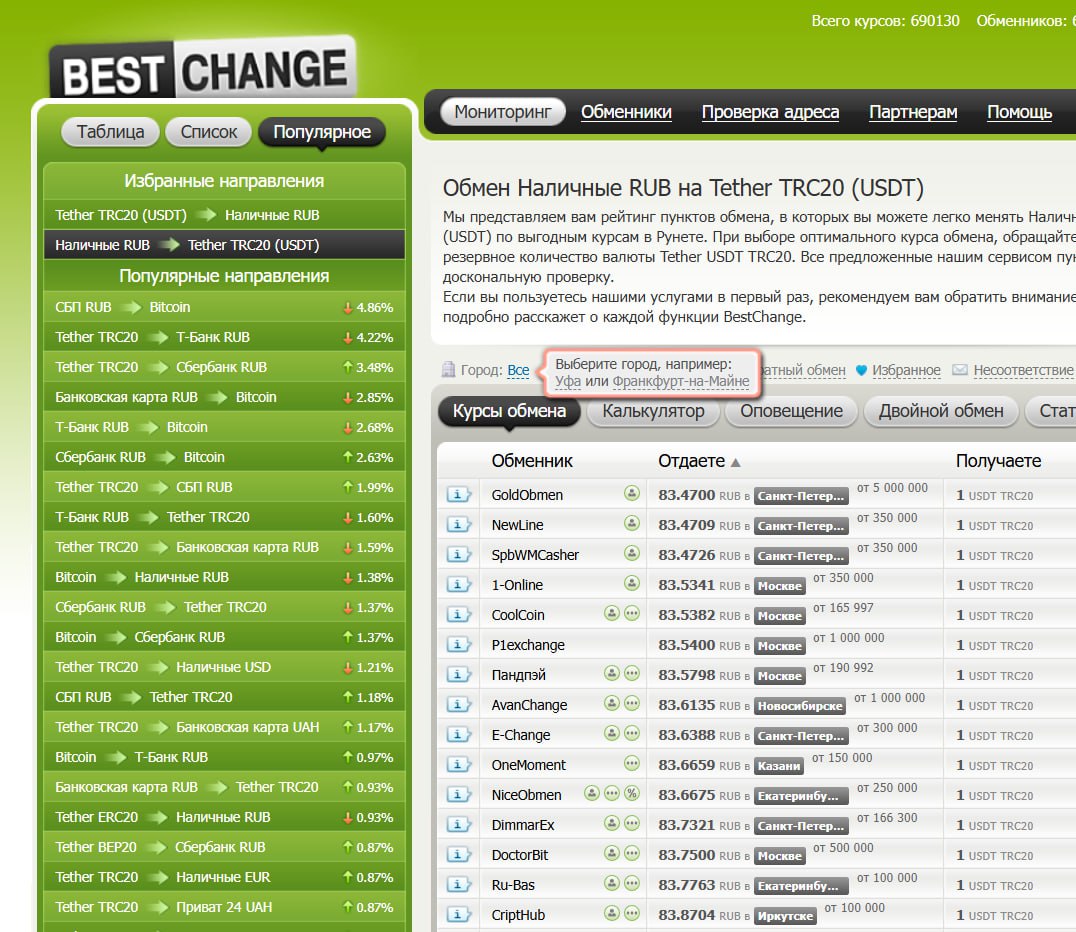This screenshot has width=1076, height=932.
Task: Click the person badge icon next to AvanChange
Action: tap(611, 703)
